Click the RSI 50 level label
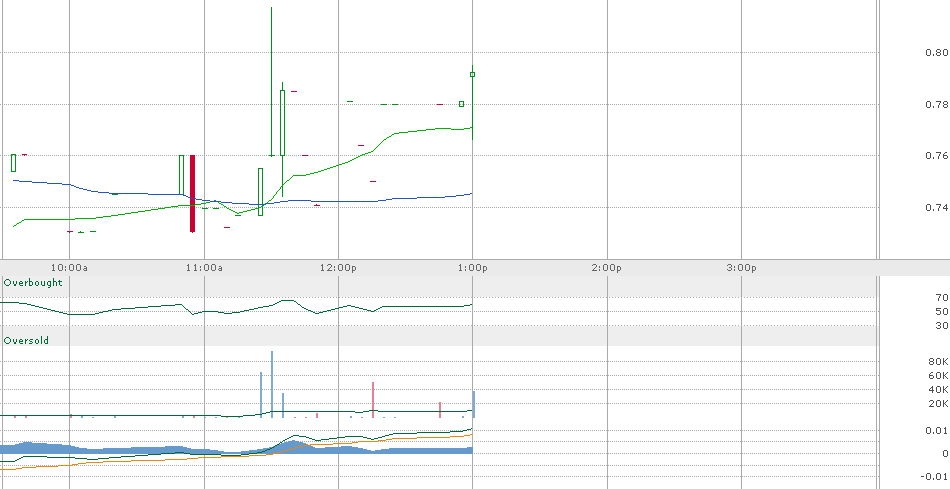 pyautogui.click(x=942, y=311)
